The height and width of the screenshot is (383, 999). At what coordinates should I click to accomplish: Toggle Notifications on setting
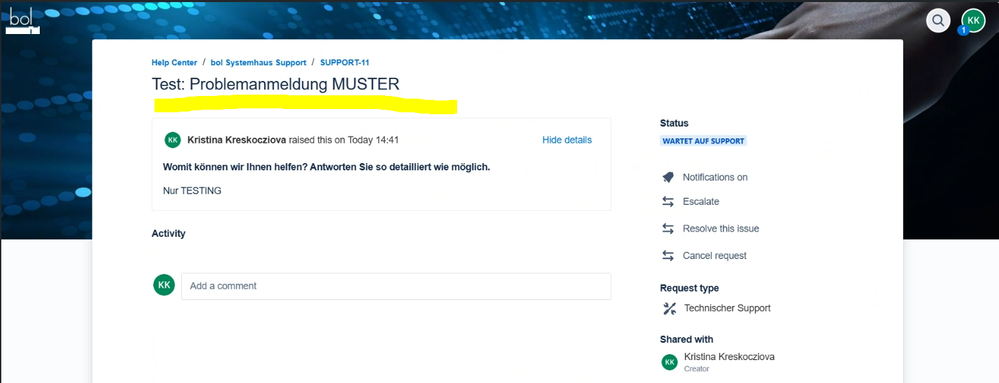[x=715, y=177]
